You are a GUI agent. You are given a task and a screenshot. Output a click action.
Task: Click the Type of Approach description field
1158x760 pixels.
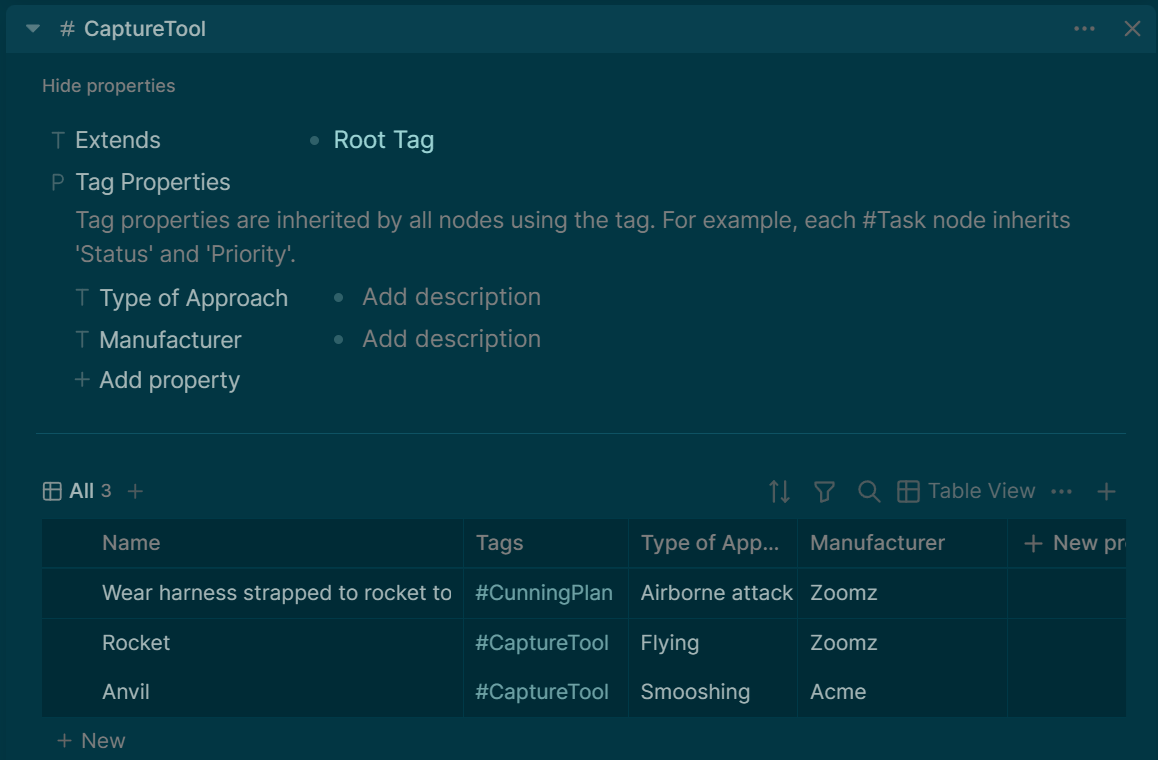point(451,297)
